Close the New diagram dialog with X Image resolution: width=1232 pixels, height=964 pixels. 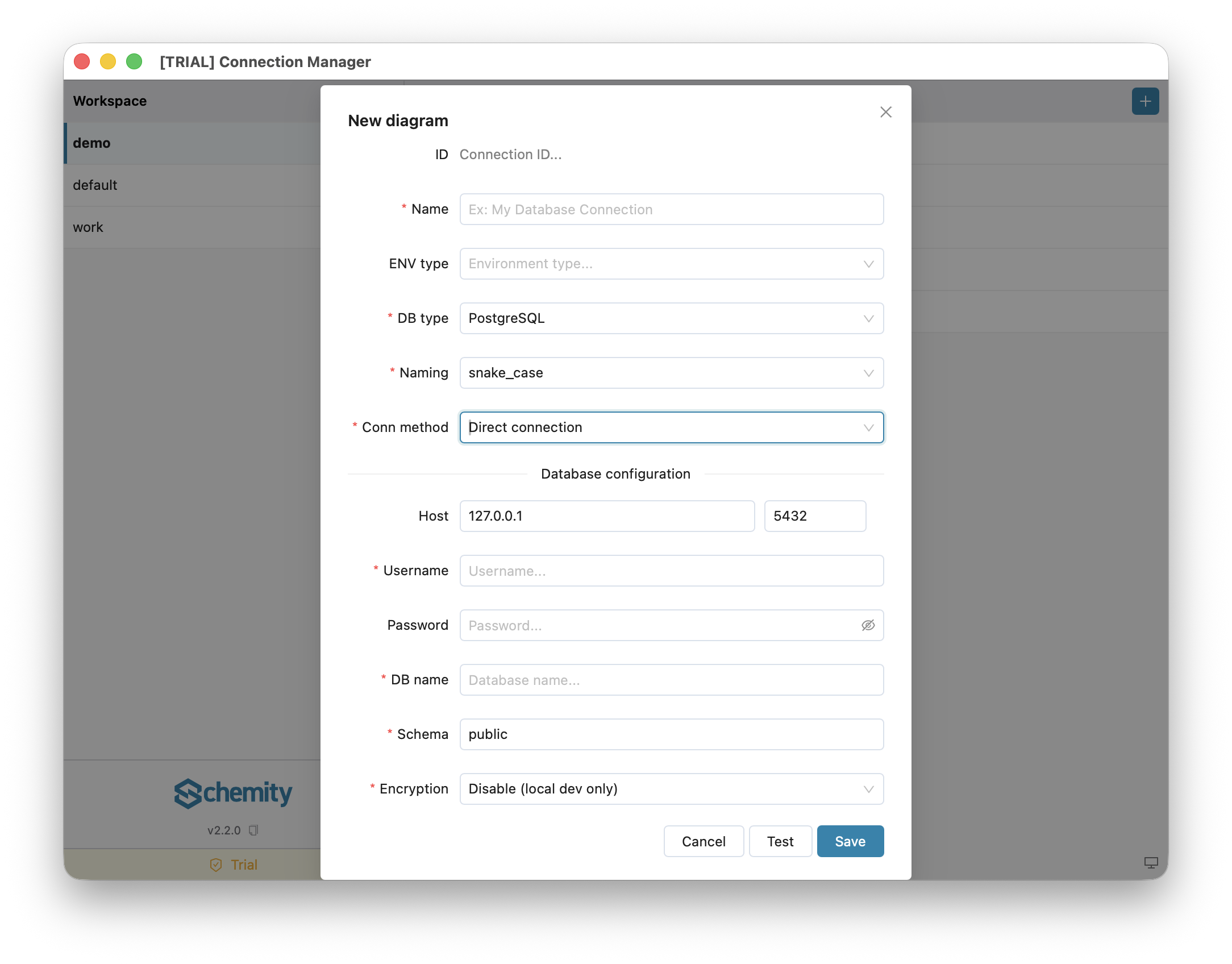coord(885,112)
